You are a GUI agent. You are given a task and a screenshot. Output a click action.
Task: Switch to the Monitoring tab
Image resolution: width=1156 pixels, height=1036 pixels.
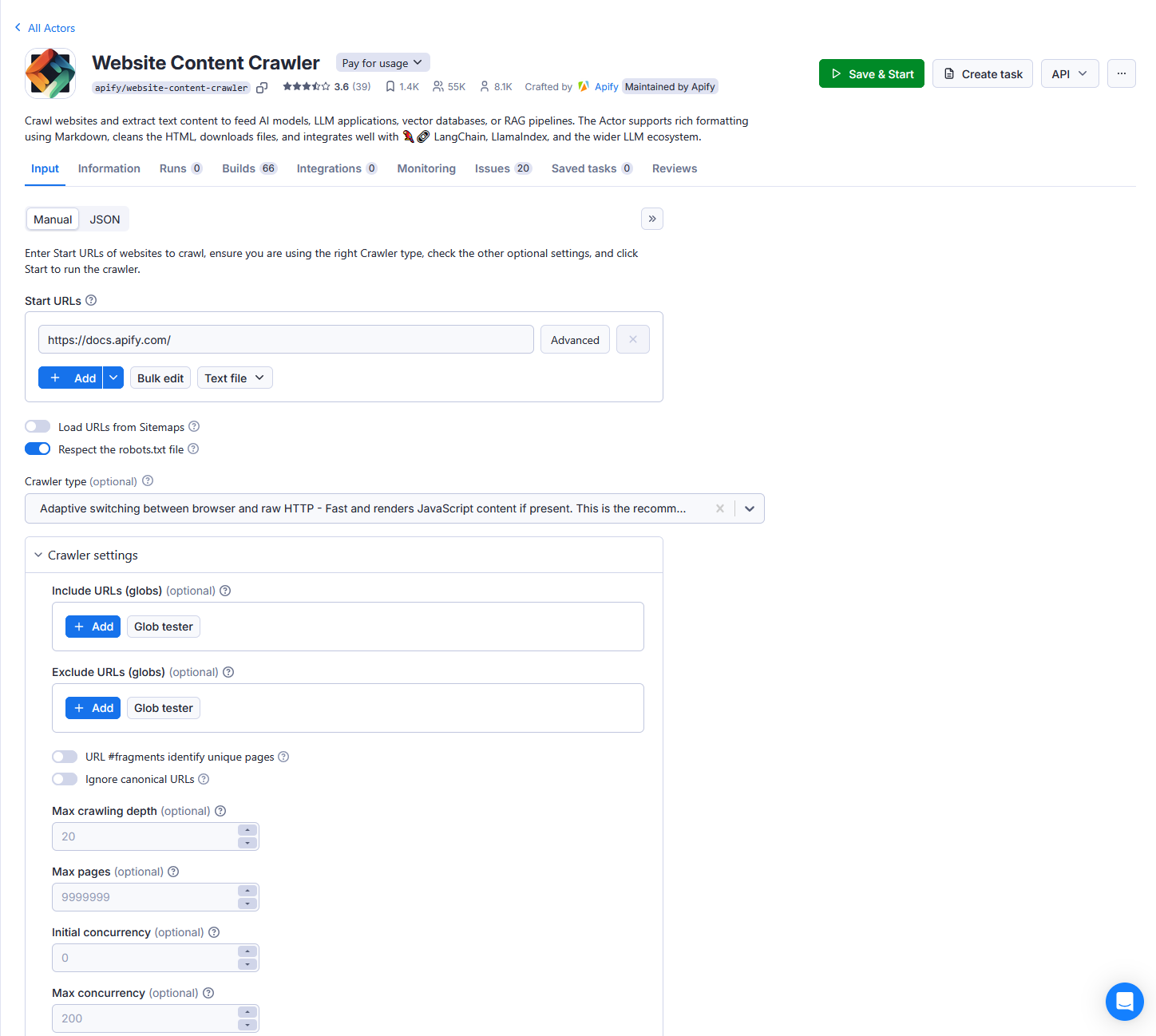click(x=426, y=168)
